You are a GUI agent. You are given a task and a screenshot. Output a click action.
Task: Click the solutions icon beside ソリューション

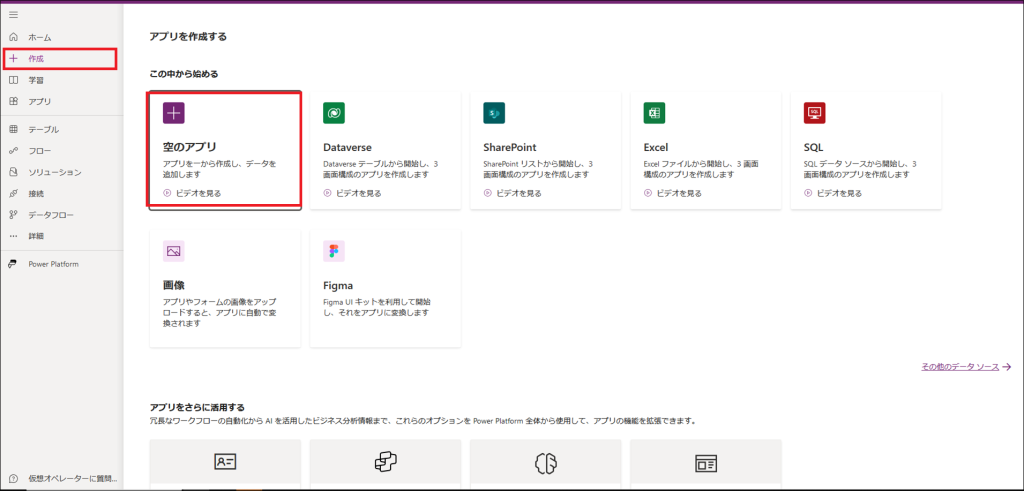tap(13, 172)
